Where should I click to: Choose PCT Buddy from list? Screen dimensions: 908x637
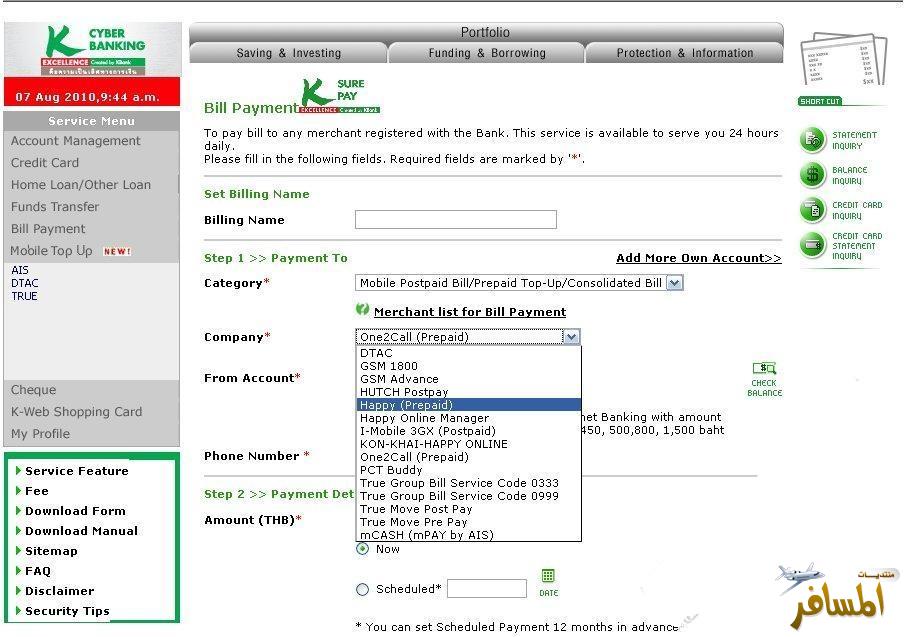[x=468, y=470]
